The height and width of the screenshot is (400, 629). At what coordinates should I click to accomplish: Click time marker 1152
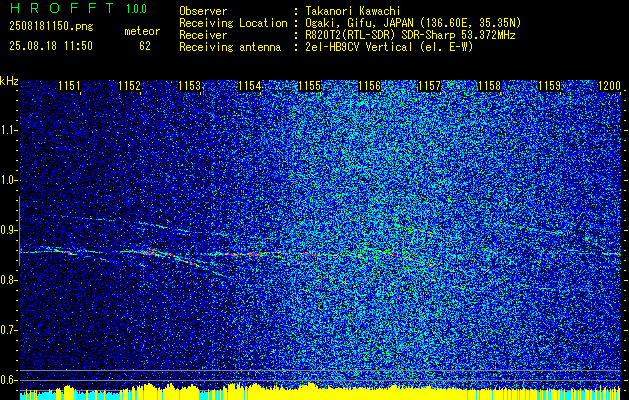[130, 86]
